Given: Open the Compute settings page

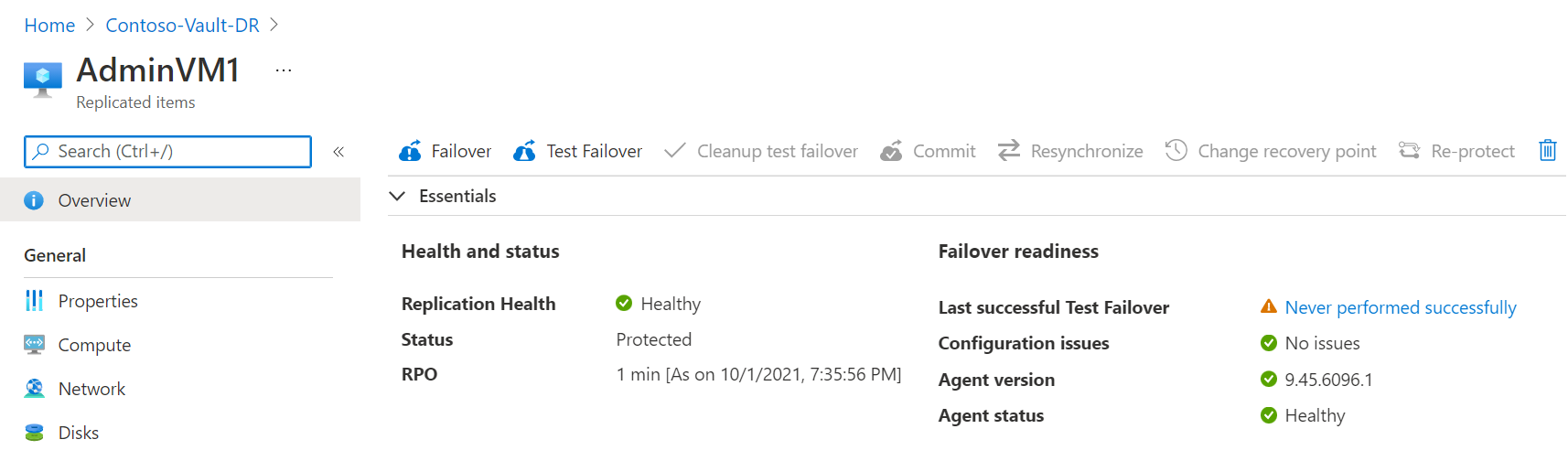Looking at the screenshot, I should pyautogui.click(x=94, y=345).
